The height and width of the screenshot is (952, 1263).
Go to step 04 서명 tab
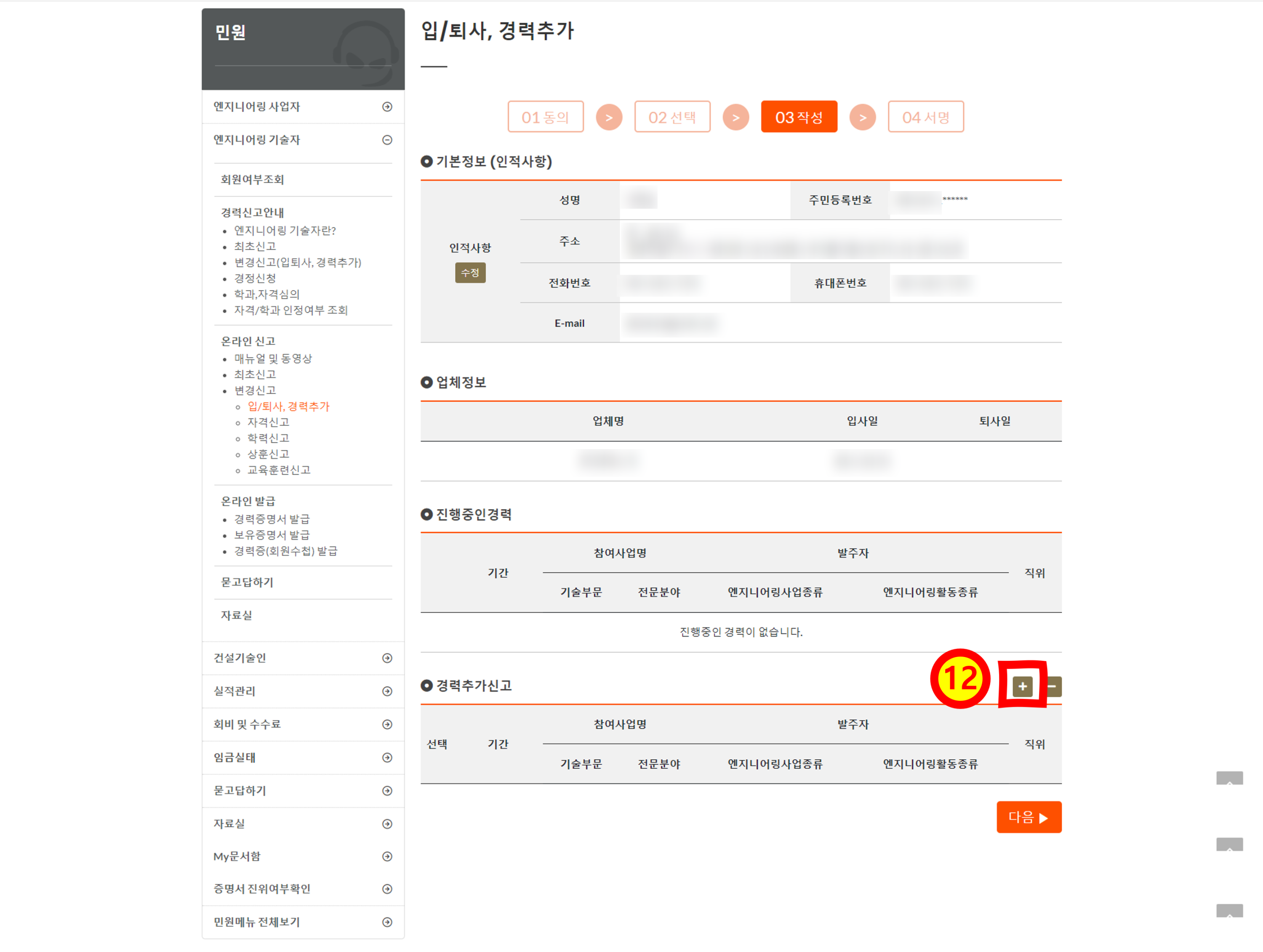925,117
